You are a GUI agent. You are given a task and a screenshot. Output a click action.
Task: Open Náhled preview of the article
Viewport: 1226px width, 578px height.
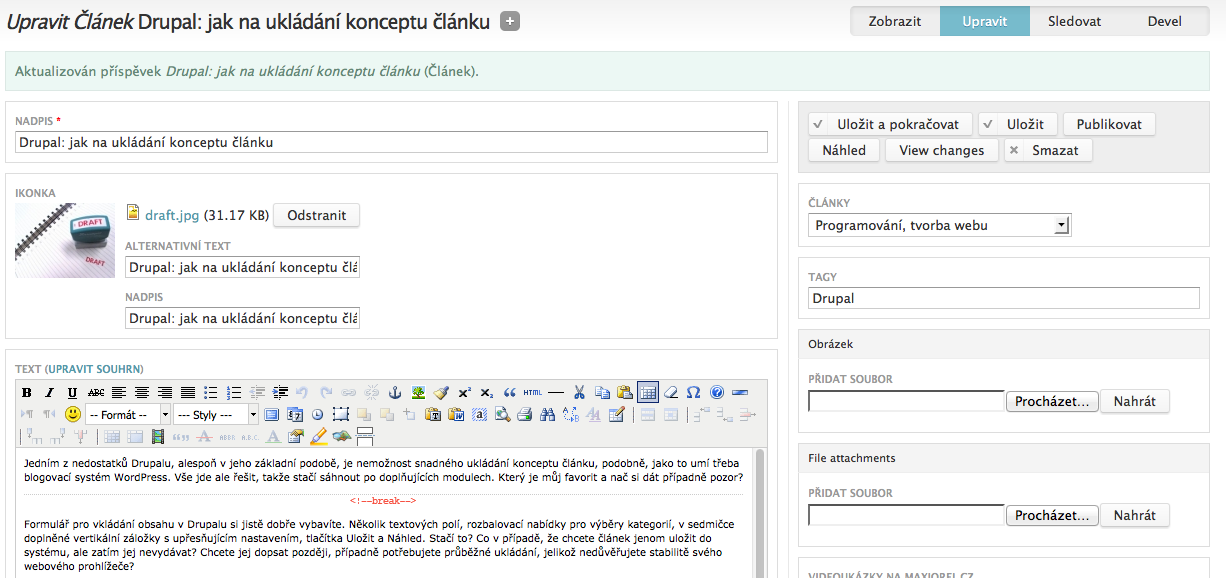(x=844, y=150)
